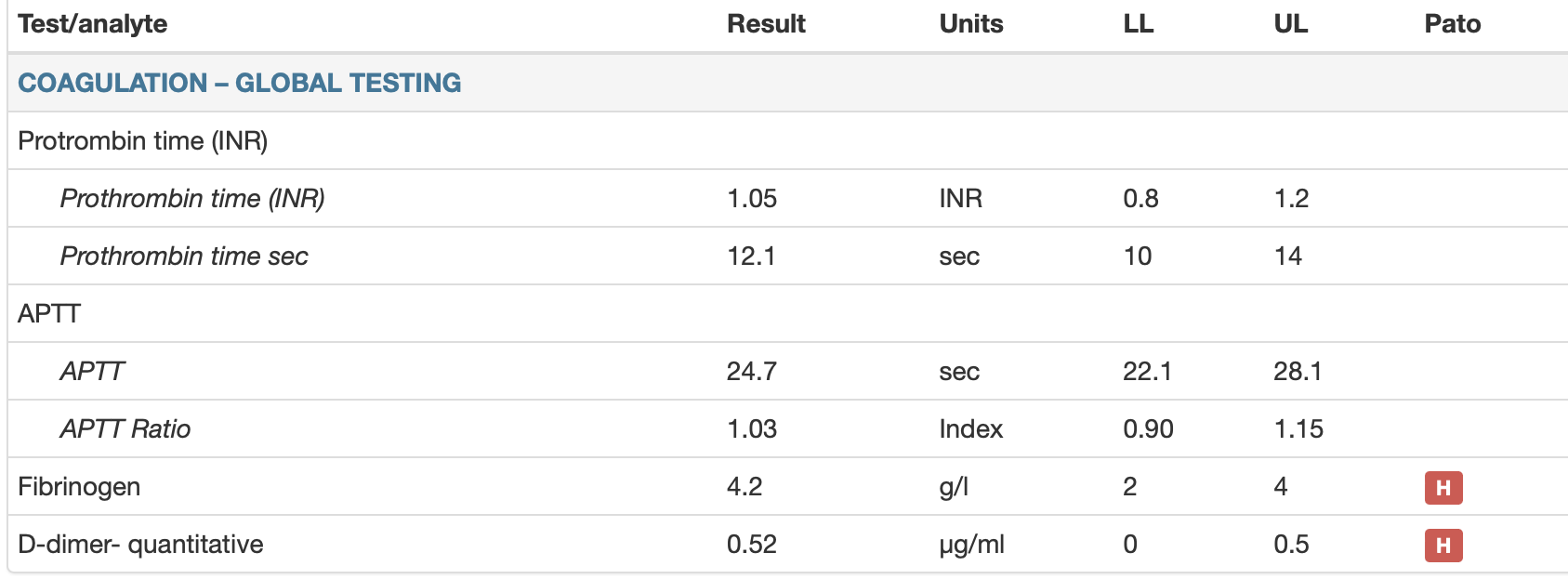Click the Units column header
Screen dimensions: 1568x579
970,24
